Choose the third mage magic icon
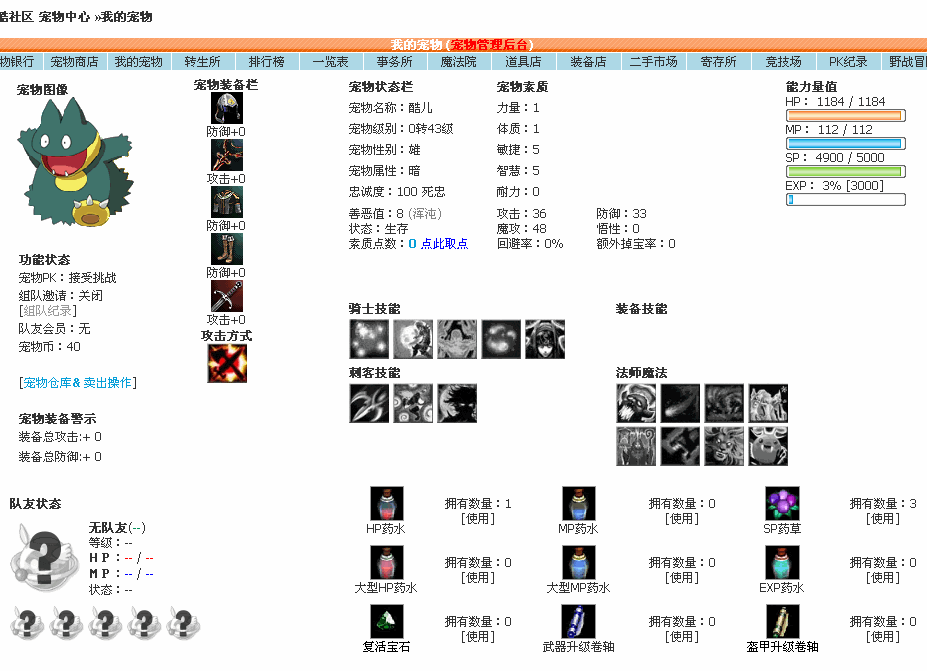Screen dimensions: 927x671 (x=724, y=403)
